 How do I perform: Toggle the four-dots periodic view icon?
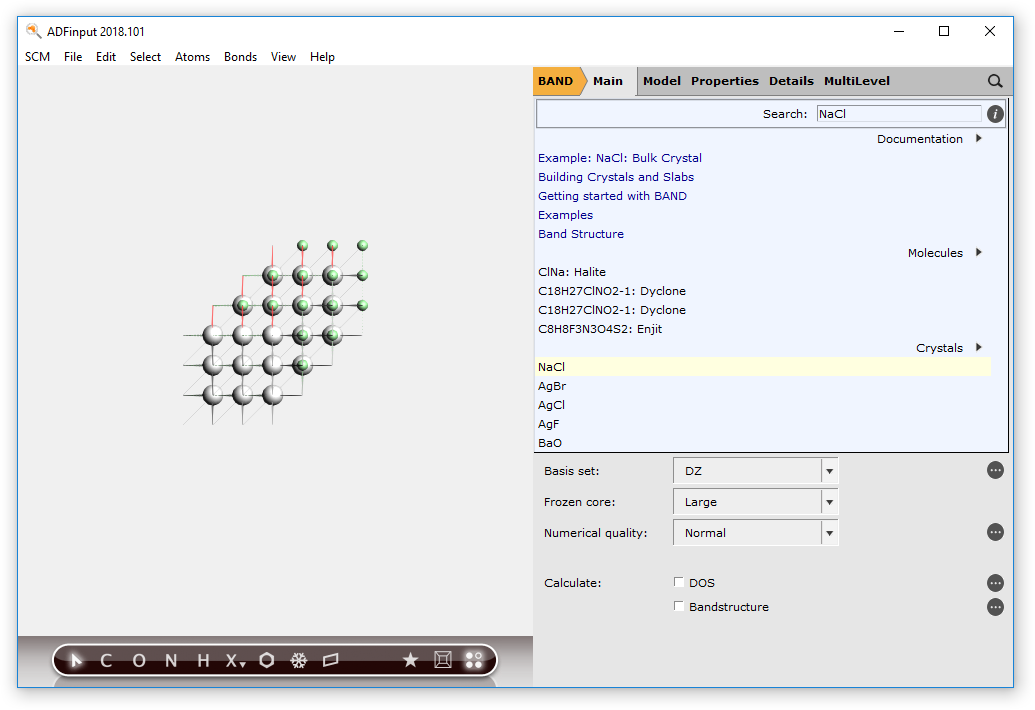474,660
